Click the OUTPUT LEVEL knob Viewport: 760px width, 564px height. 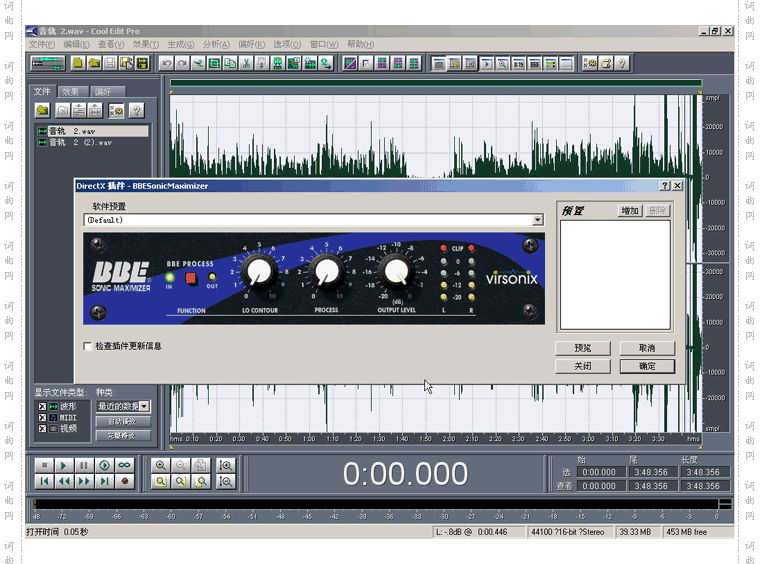pyautogui.click(x=396, y=271)
